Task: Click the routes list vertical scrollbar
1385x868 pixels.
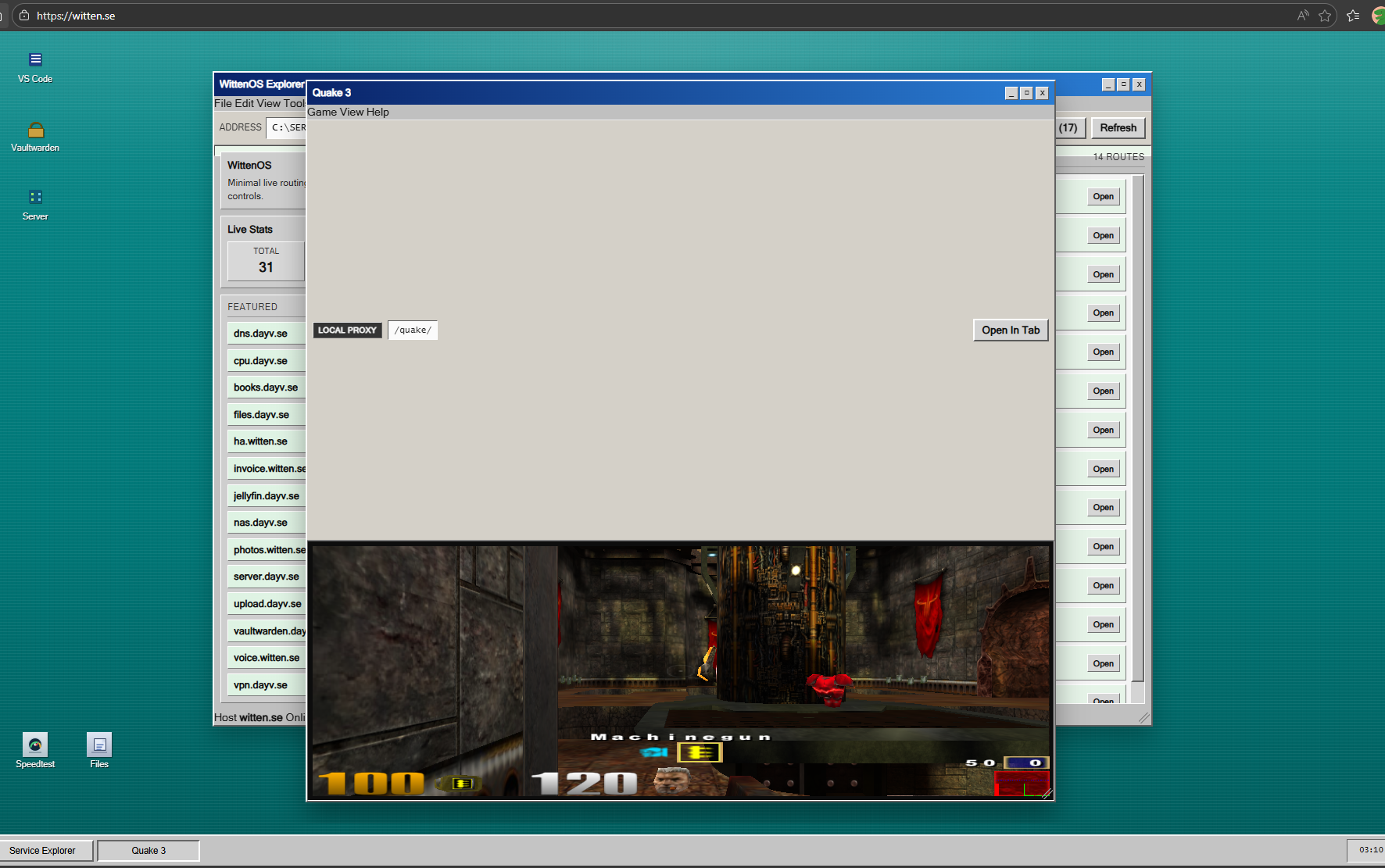Action: click(x=1138, y=430)
